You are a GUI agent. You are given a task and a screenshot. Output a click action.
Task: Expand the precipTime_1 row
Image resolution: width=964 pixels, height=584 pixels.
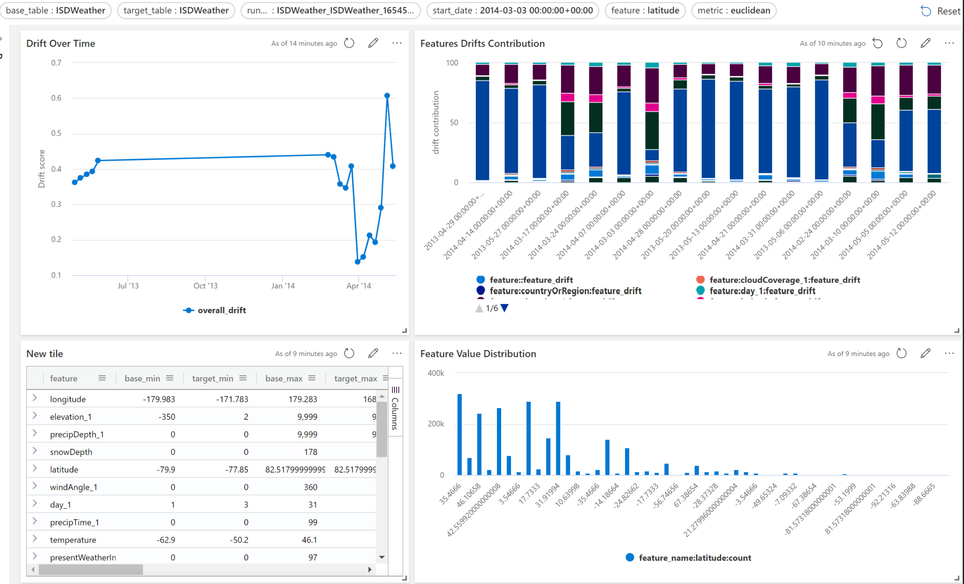(35, 521)
